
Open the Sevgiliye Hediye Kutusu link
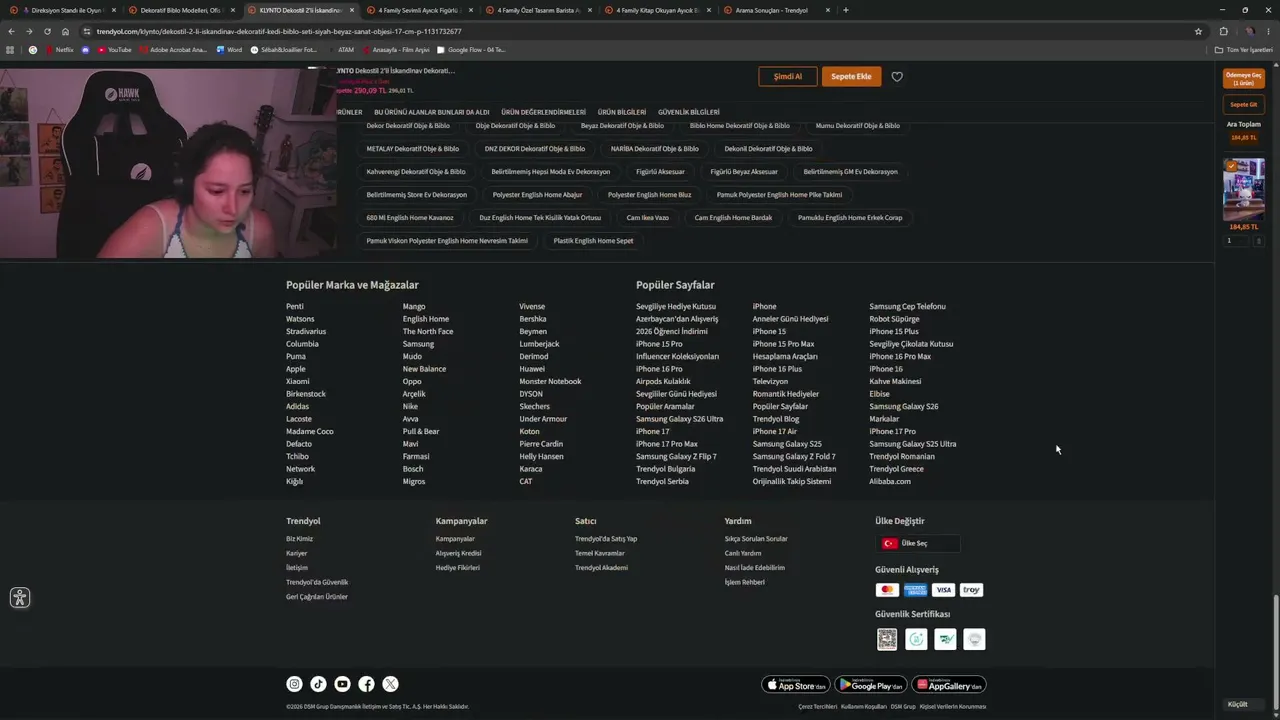(x=676, y=306)
